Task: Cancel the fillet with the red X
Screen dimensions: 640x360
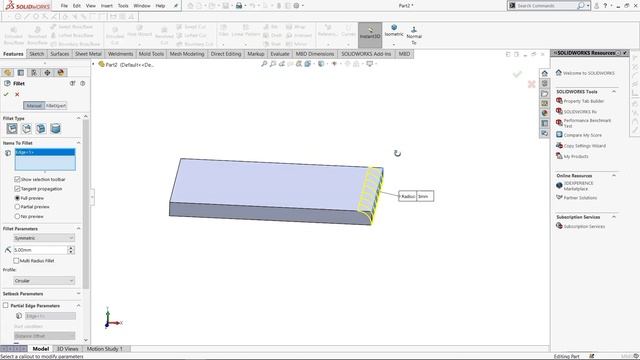Action: pyautogui.click(x=17, y=94)
